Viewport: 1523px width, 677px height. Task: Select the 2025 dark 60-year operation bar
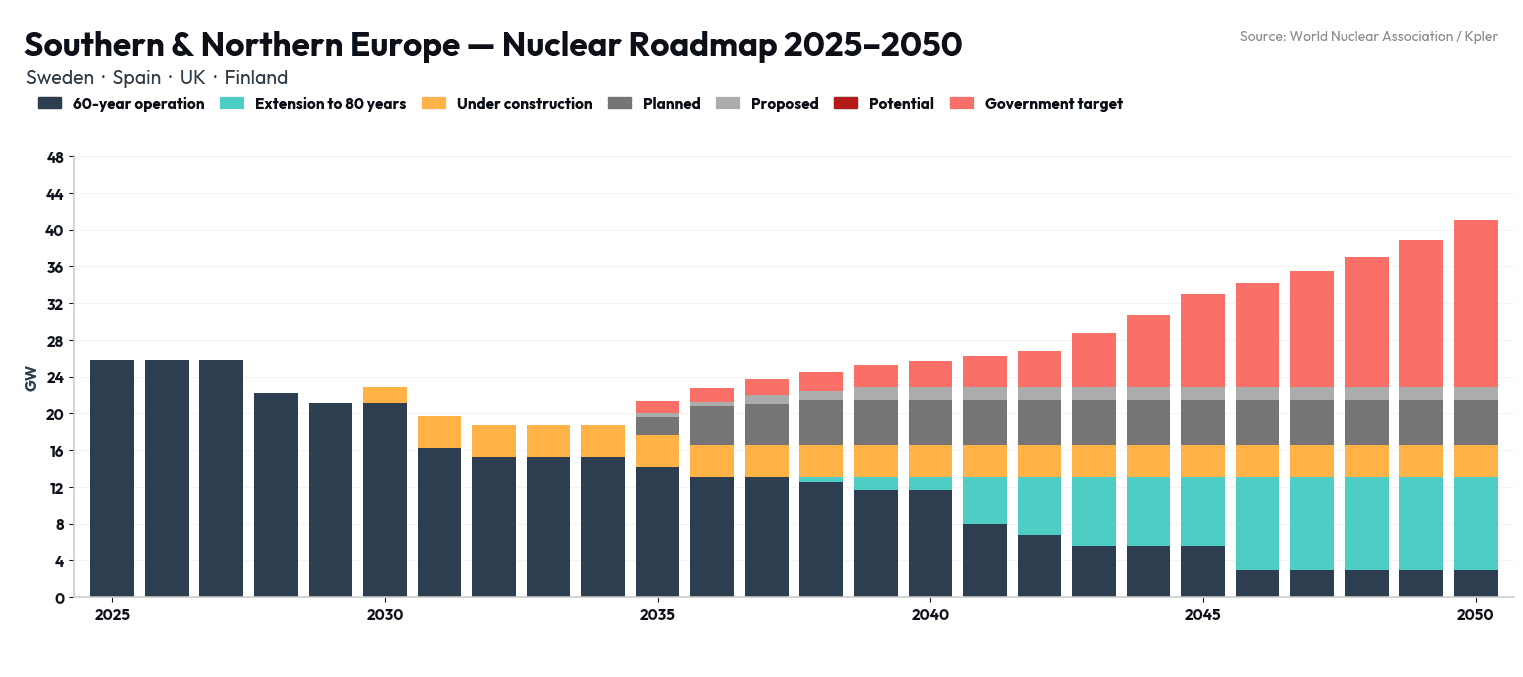[112, 479]
